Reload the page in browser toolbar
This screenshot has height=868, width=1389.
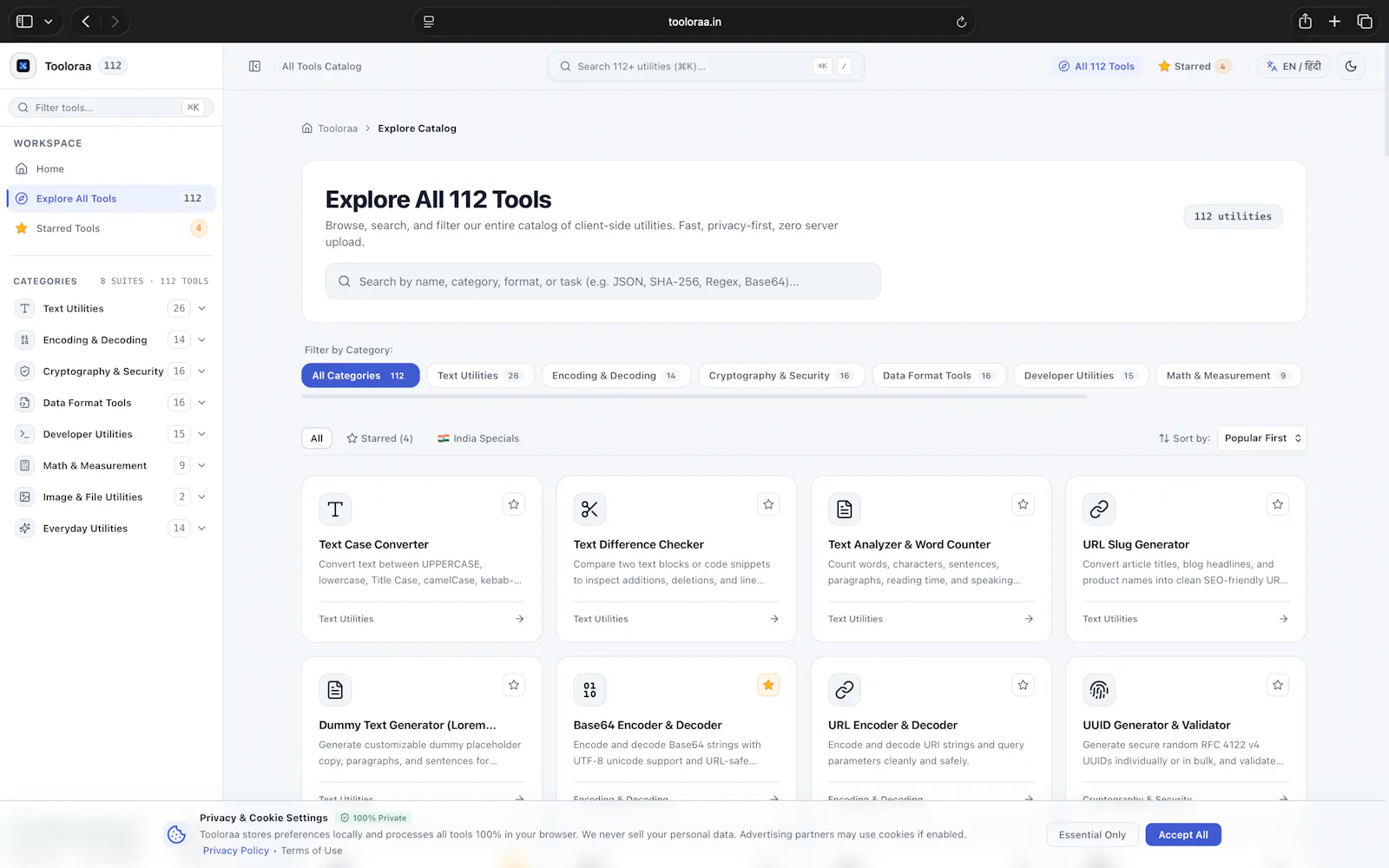(x=961, y=22)
